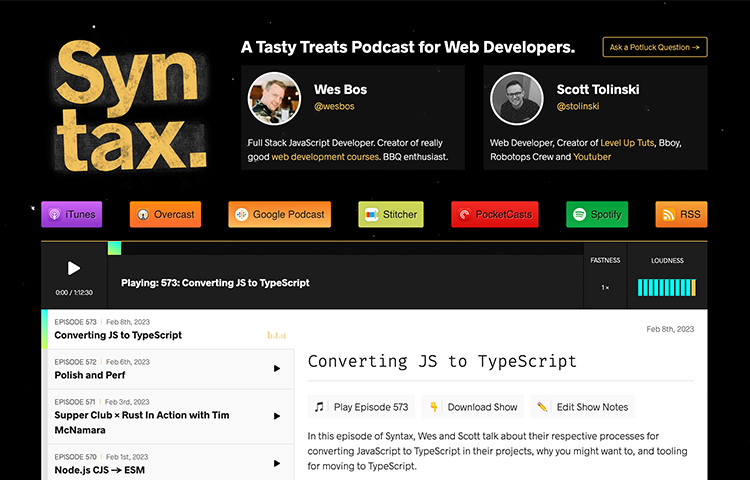Change the Fastness 1× speed control
750x480 pixels.
point(605,287)
